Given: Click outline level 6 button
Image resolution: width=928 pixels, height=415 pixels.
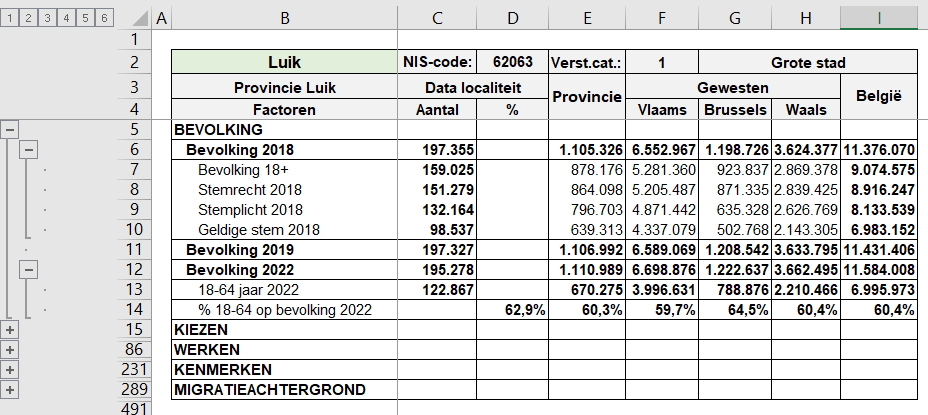Looking at the screenshot, I should [104, 18].
